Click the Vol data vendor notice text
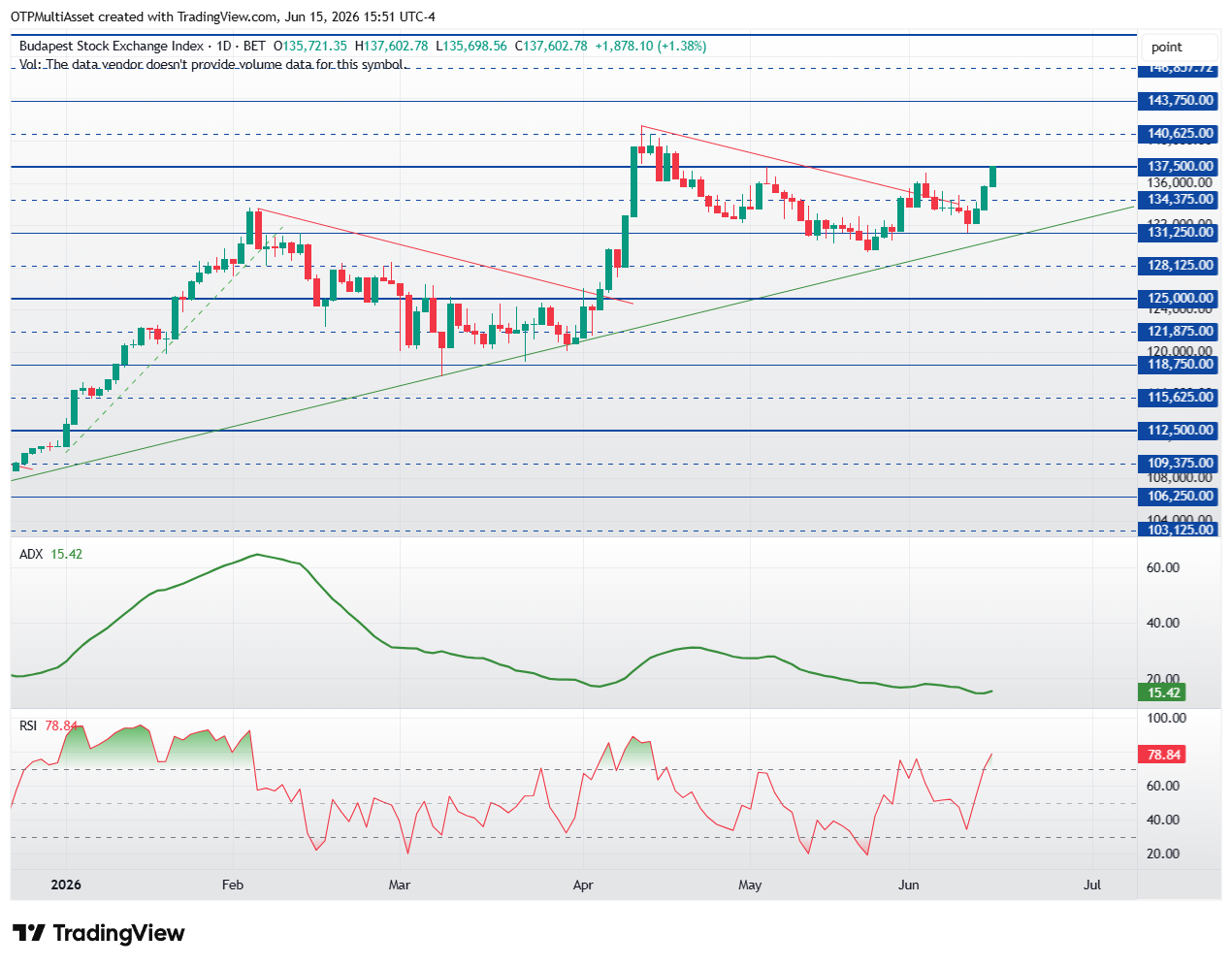This screenshot has width=1232, height=966. coord(212,64)
